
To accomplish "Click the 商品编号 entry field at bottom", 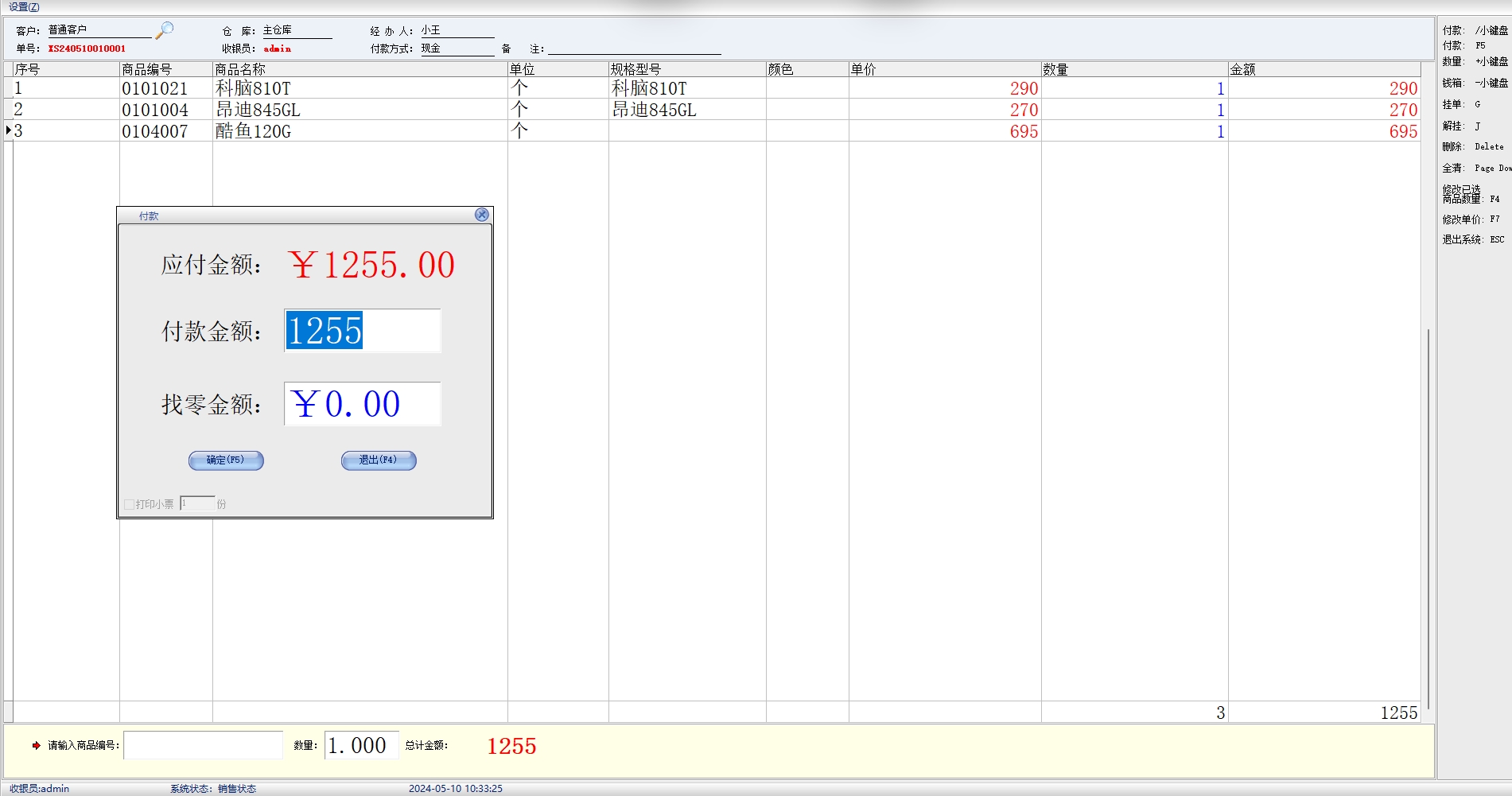I will [x=203, y=745].
